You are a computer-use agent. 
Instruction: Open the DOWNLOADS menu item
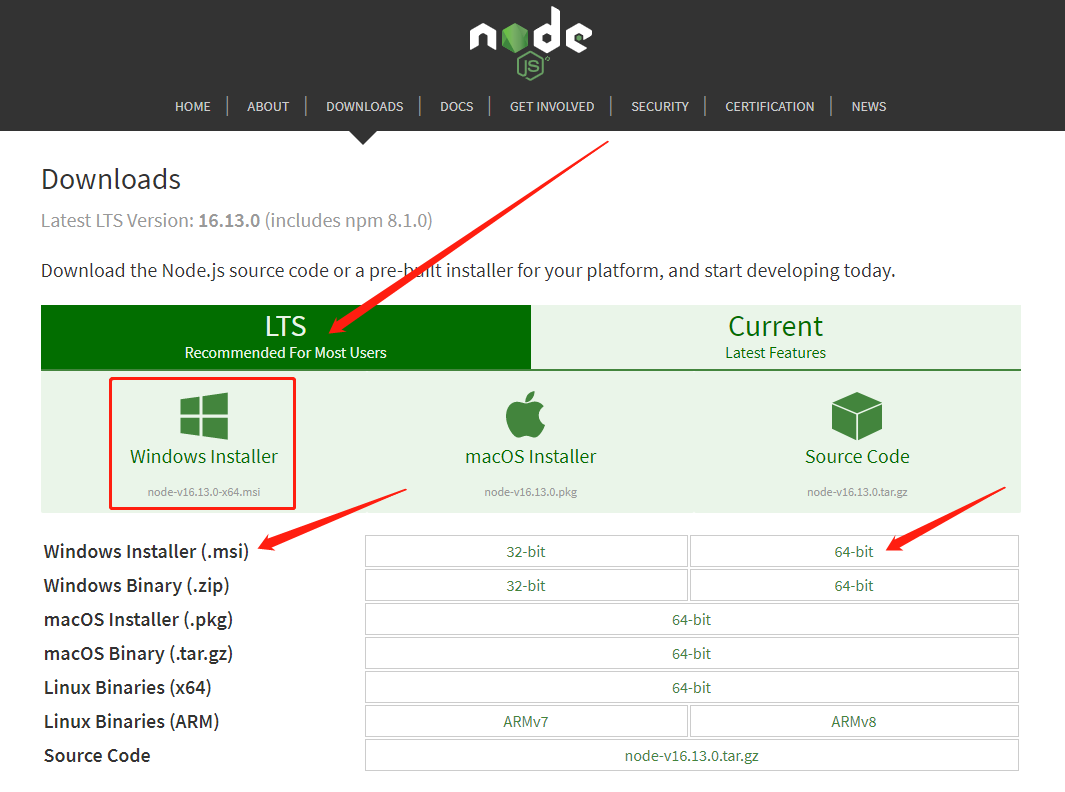(x=365, y=107)
